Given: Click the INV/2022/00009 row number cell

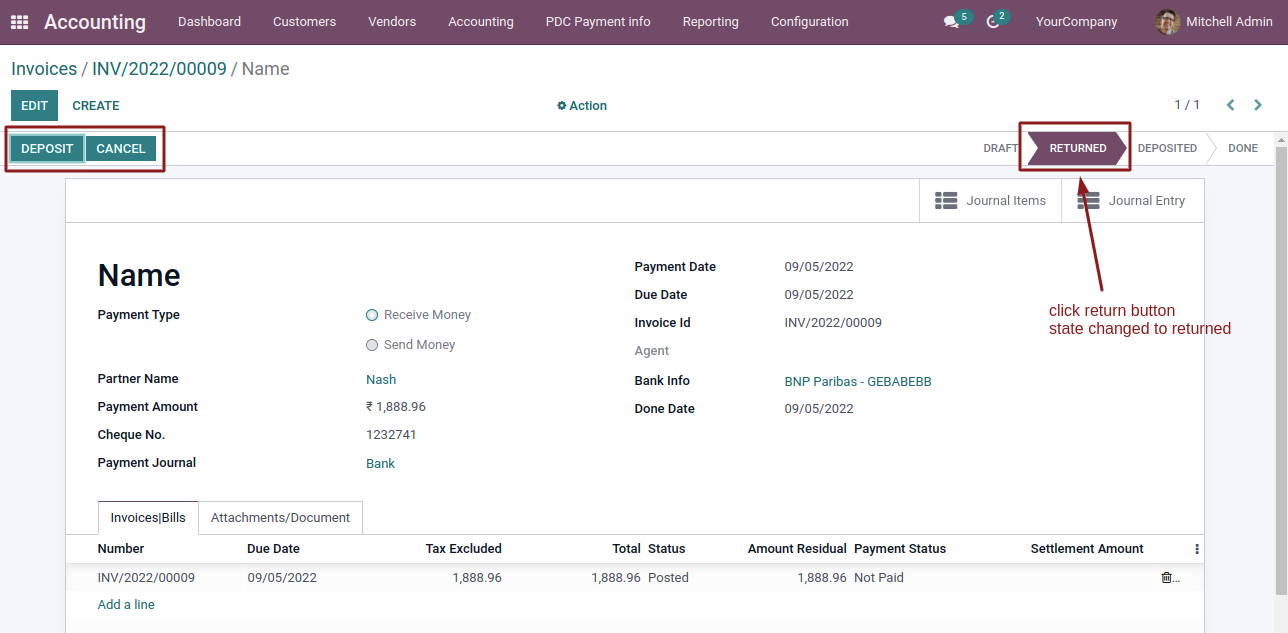Looking at the screenshot, I should (x=146, y=578).
